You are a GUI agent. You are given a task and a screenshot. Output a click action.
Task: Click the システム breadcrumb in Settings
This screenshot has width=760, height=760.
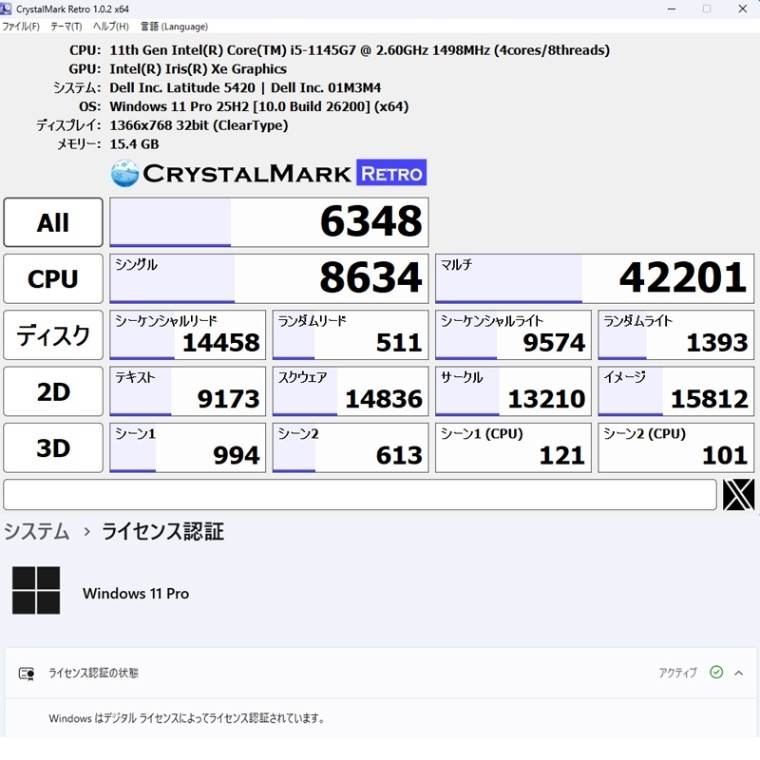36,531
